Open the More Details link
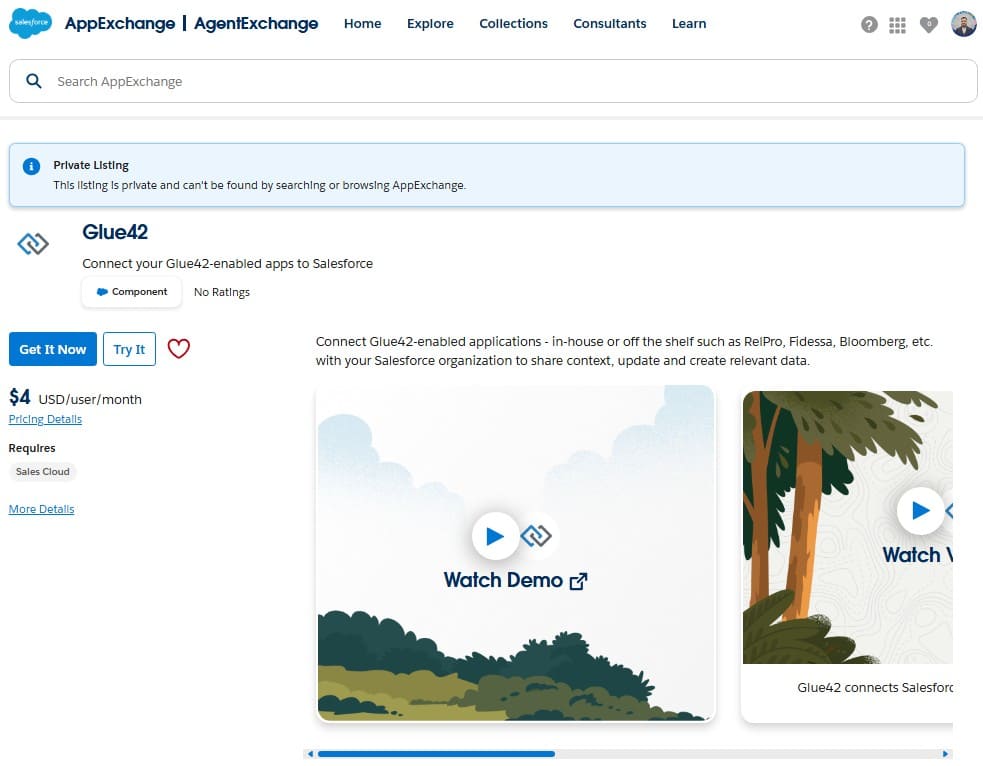The height and width of the screenshot is (766, 983). pyautogui.click(x=41, y=509)
